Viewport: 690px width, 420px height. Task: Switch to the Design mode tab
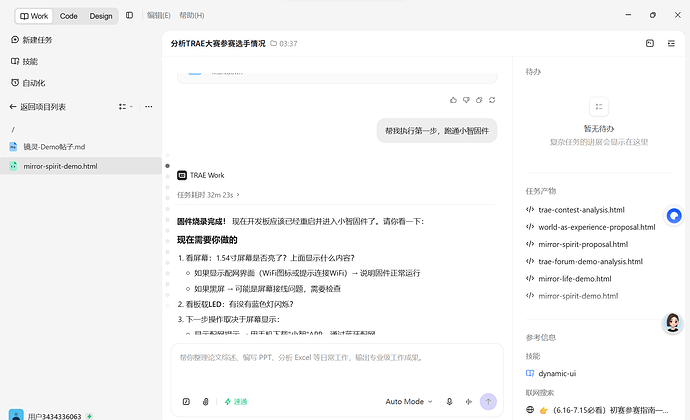101,16
